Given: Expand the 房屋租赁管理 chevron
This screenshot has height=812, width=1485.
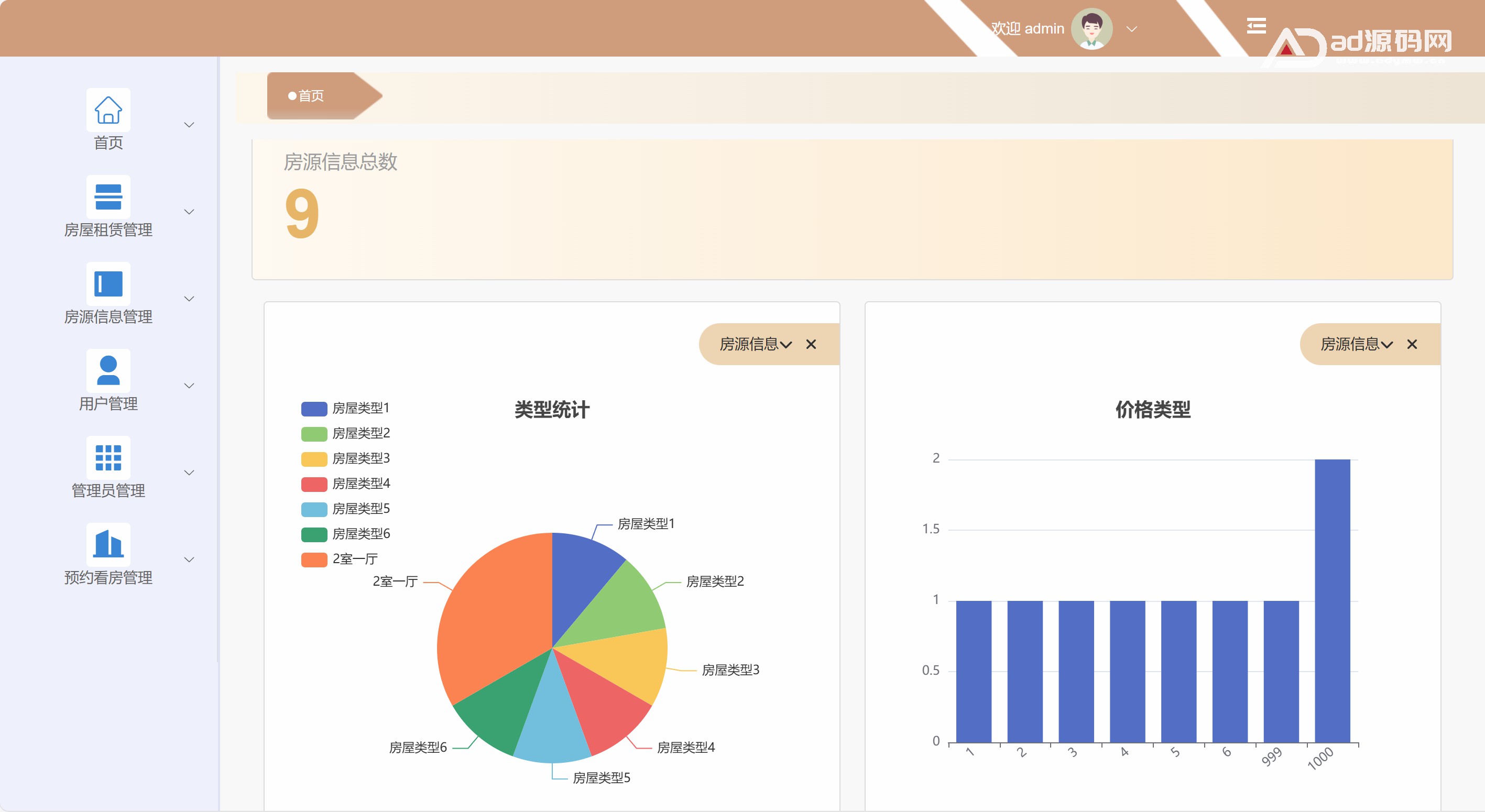Looking at the screenshot, I should [189, 212].
